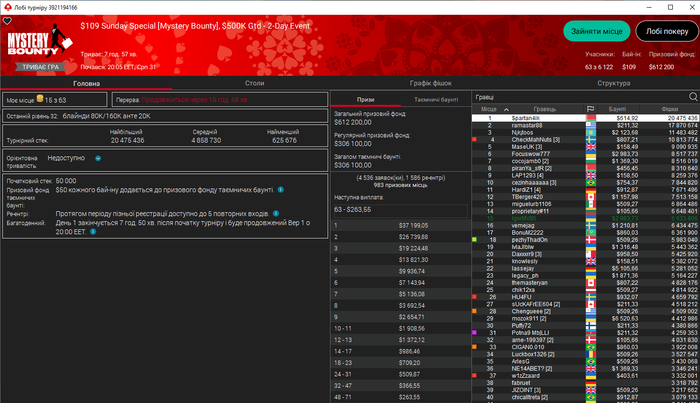
Task: Click the Brazil flag beside cezinhaaaaaa
Action: [x=591, y=183]
